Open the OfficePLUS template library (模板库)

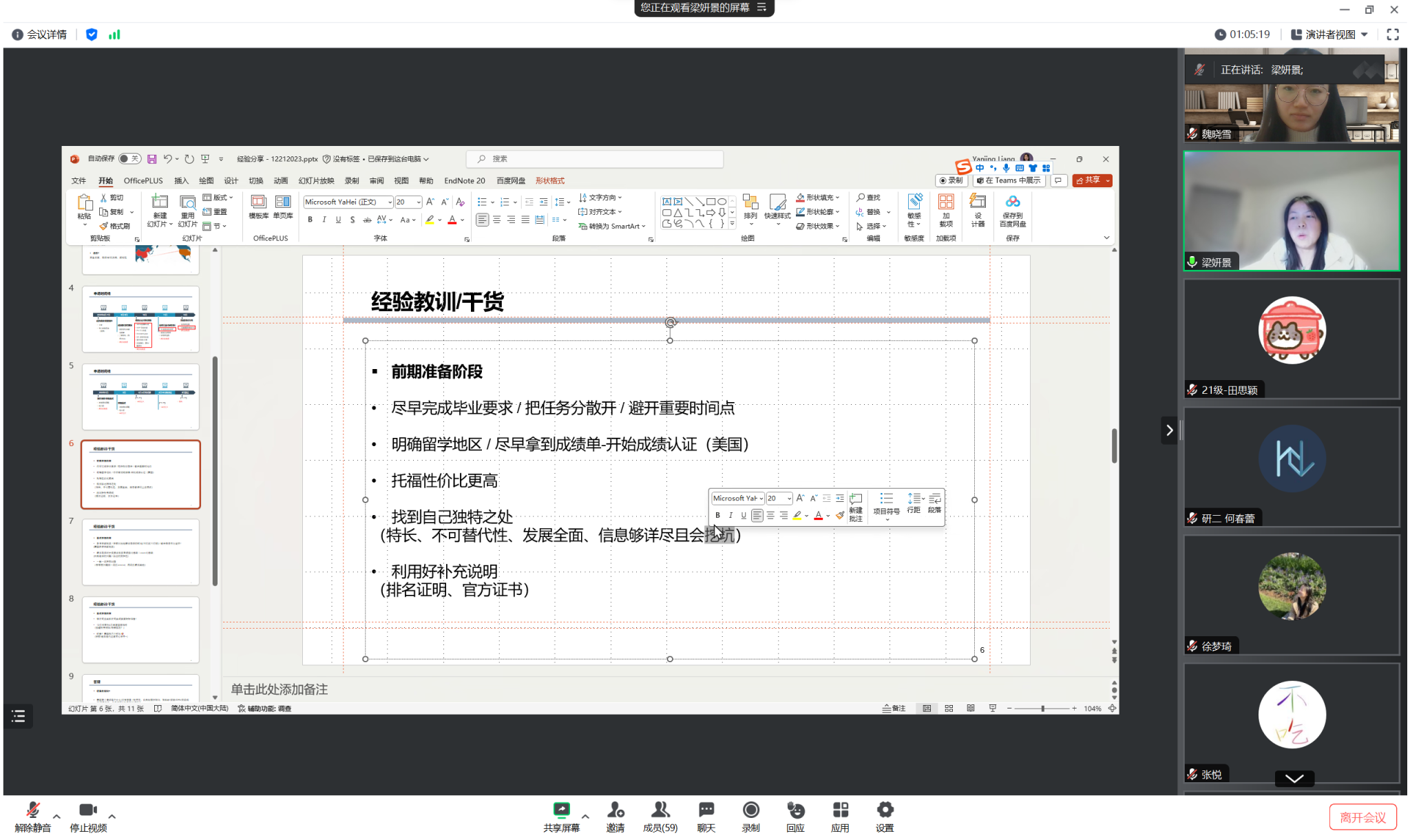click(x=259, y=207)
